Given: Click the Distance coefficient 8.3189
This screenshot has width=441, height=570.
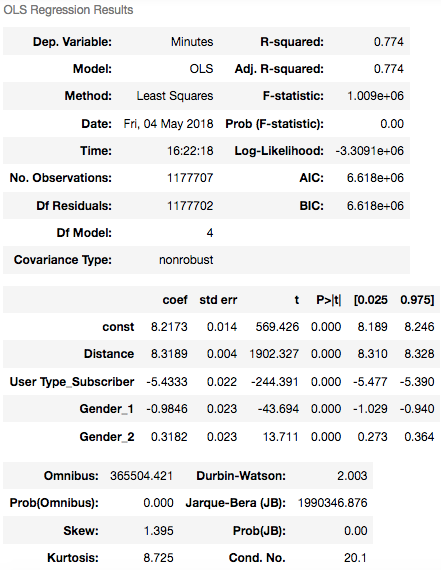Looking at the screenshot, I should click(x=169, y=354).
